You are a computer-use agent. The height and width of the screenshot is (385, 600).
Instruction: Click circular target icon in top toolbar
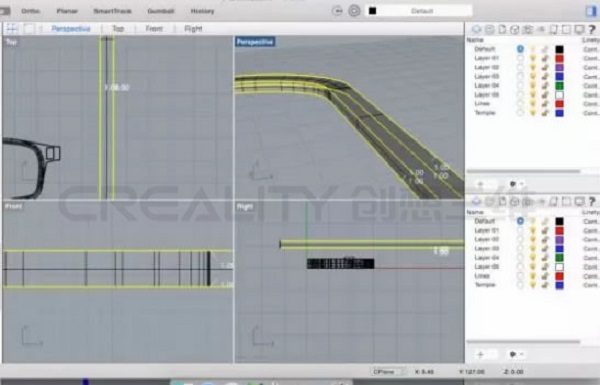pos(354,11)
